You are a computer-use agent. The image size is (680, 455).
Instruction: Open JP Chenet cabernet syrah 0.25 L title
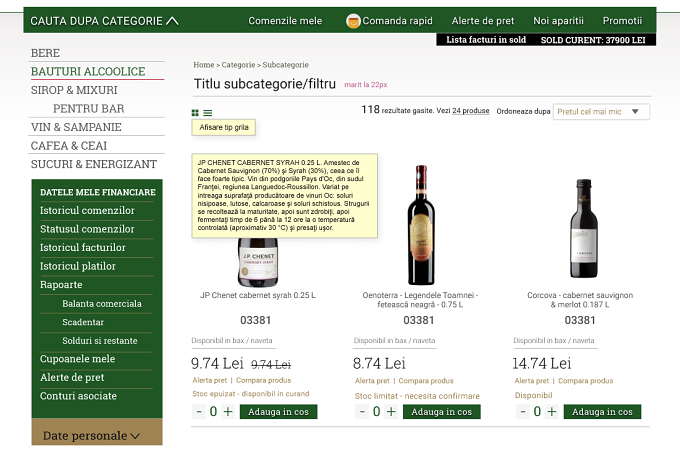coord(258,295)
